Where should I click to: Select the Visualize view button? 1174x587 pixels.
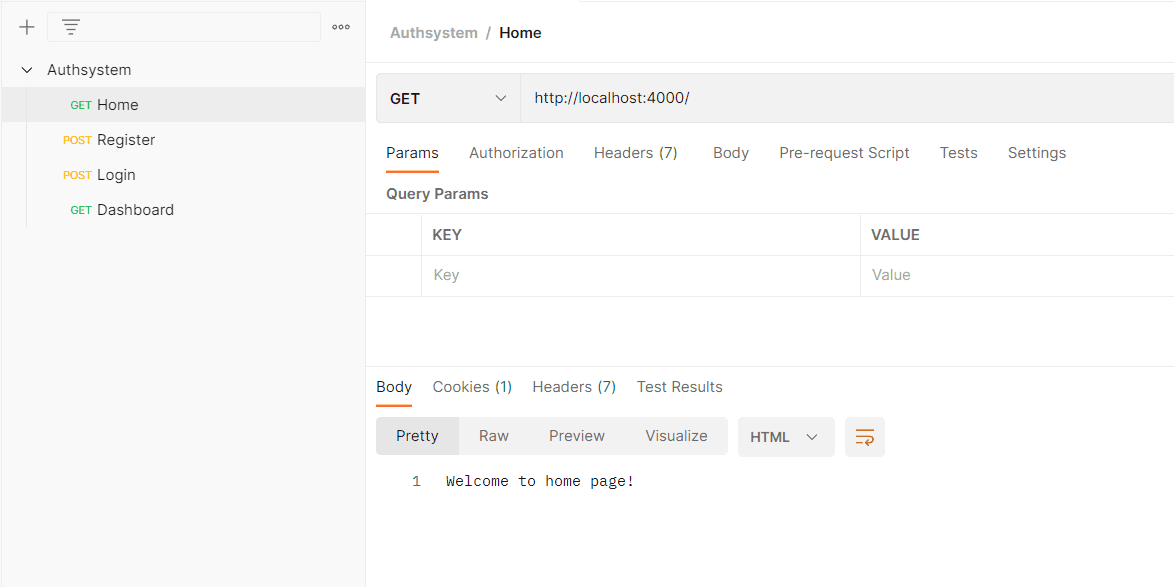coord(676,437)
